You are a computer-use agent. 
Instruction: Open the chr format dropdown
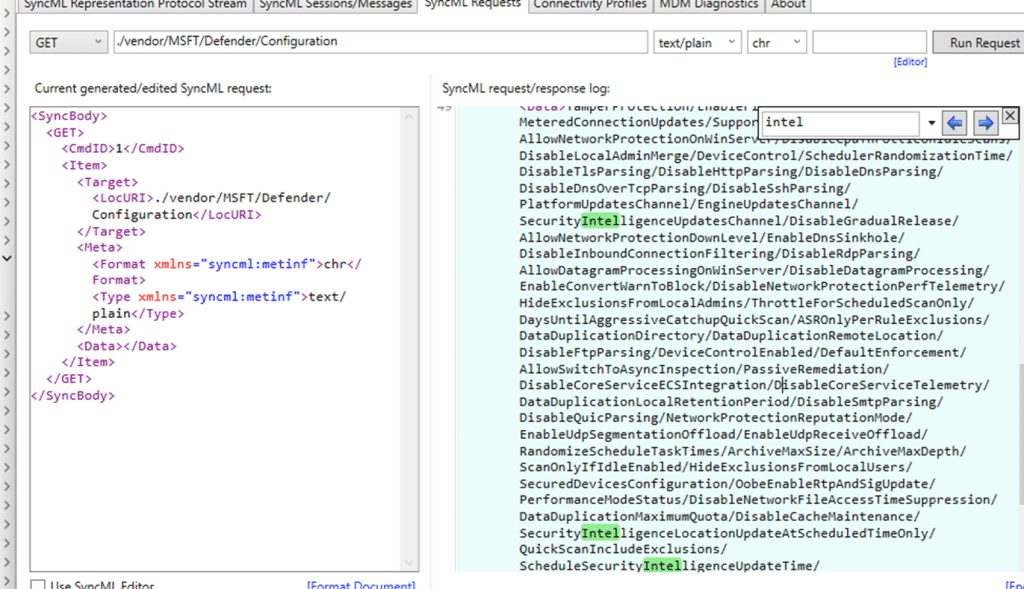(776, 42)
